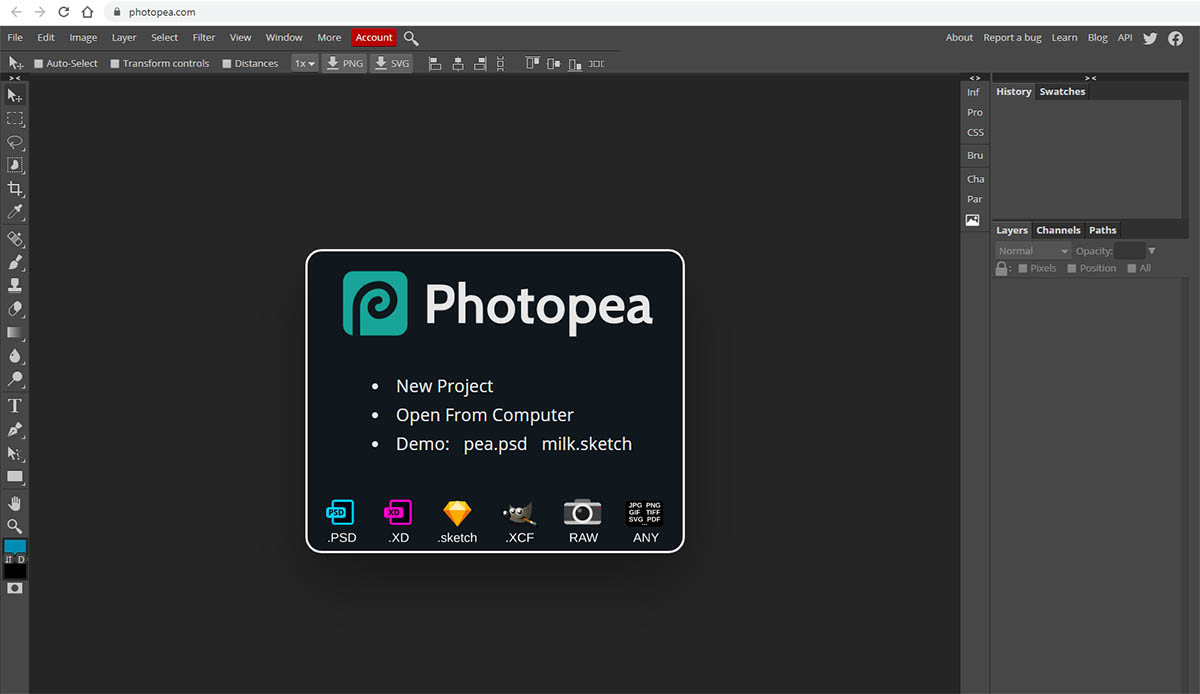The height and width of the screenshot is (694, 1200).
Task: Click the Opacity value field
Action: [1129, 251]
